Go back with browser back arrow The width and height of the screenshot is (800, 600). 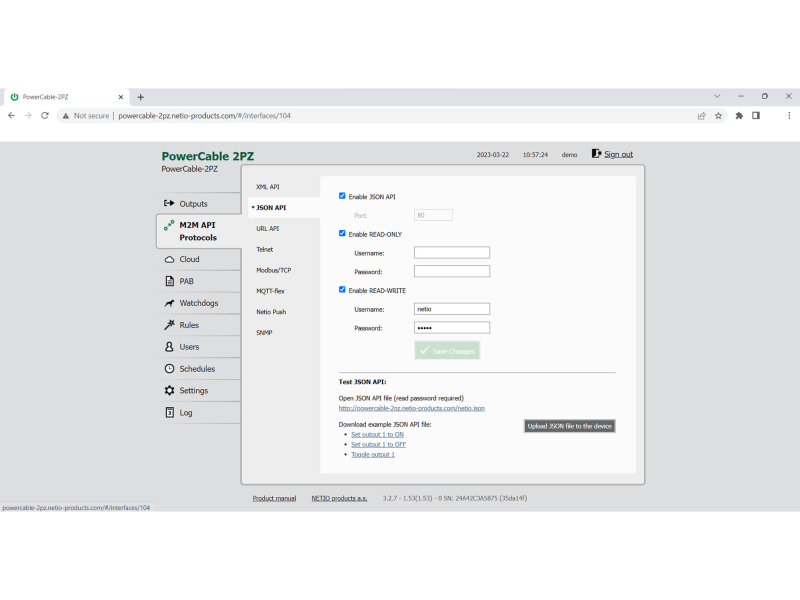click(11, 116)
